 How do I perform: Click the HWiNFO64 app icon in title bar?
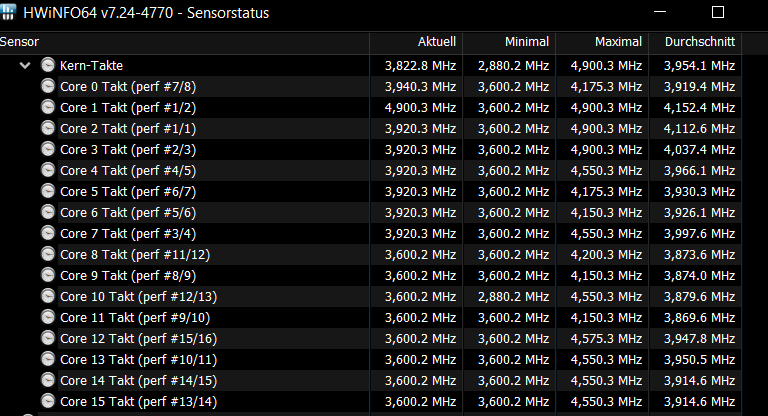tap(10, 13)
